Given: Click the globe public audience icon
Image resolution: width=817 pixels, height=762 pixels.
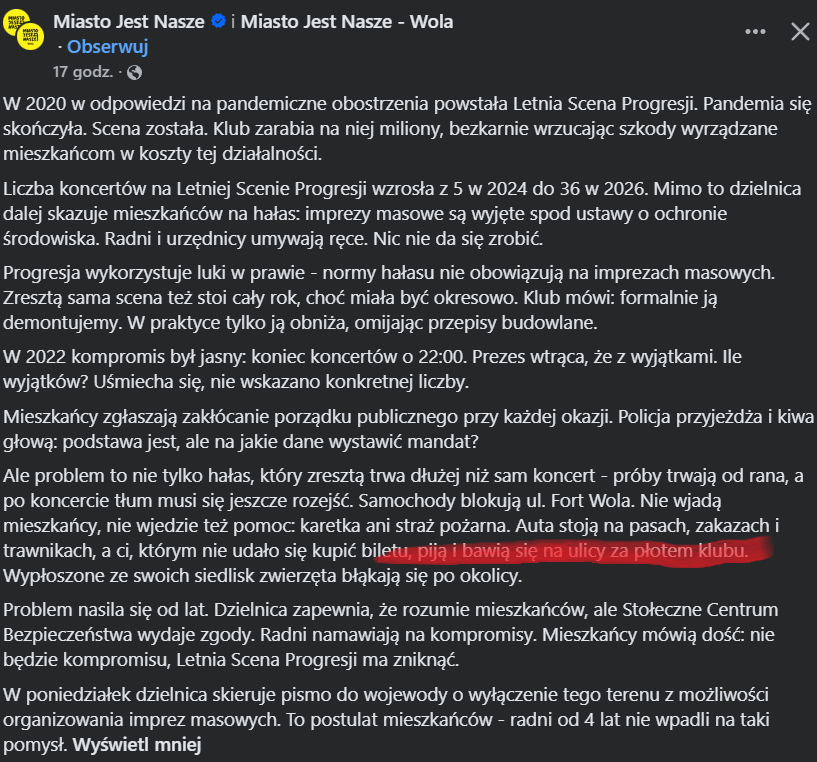Looking at the screenshot, I should tap(134, 72).
